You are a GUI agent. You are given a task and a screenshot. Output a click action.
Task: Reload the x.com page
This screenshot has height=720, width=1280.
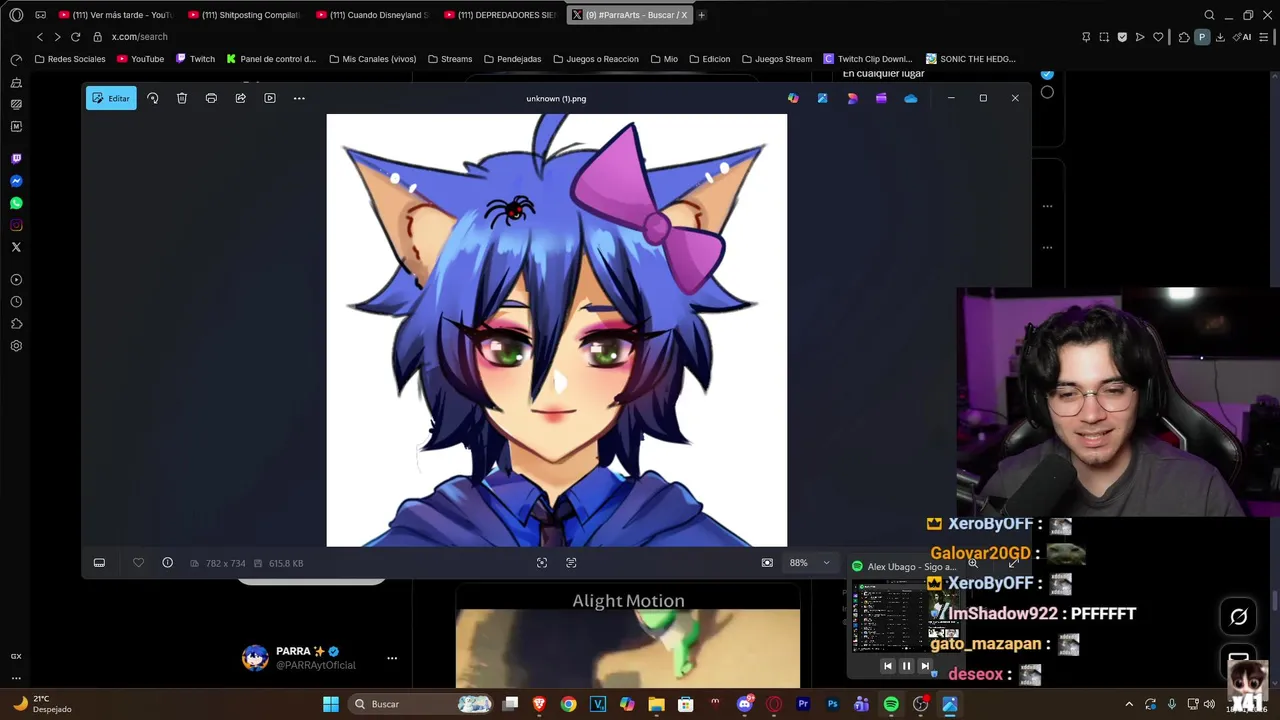coord(75,37)
